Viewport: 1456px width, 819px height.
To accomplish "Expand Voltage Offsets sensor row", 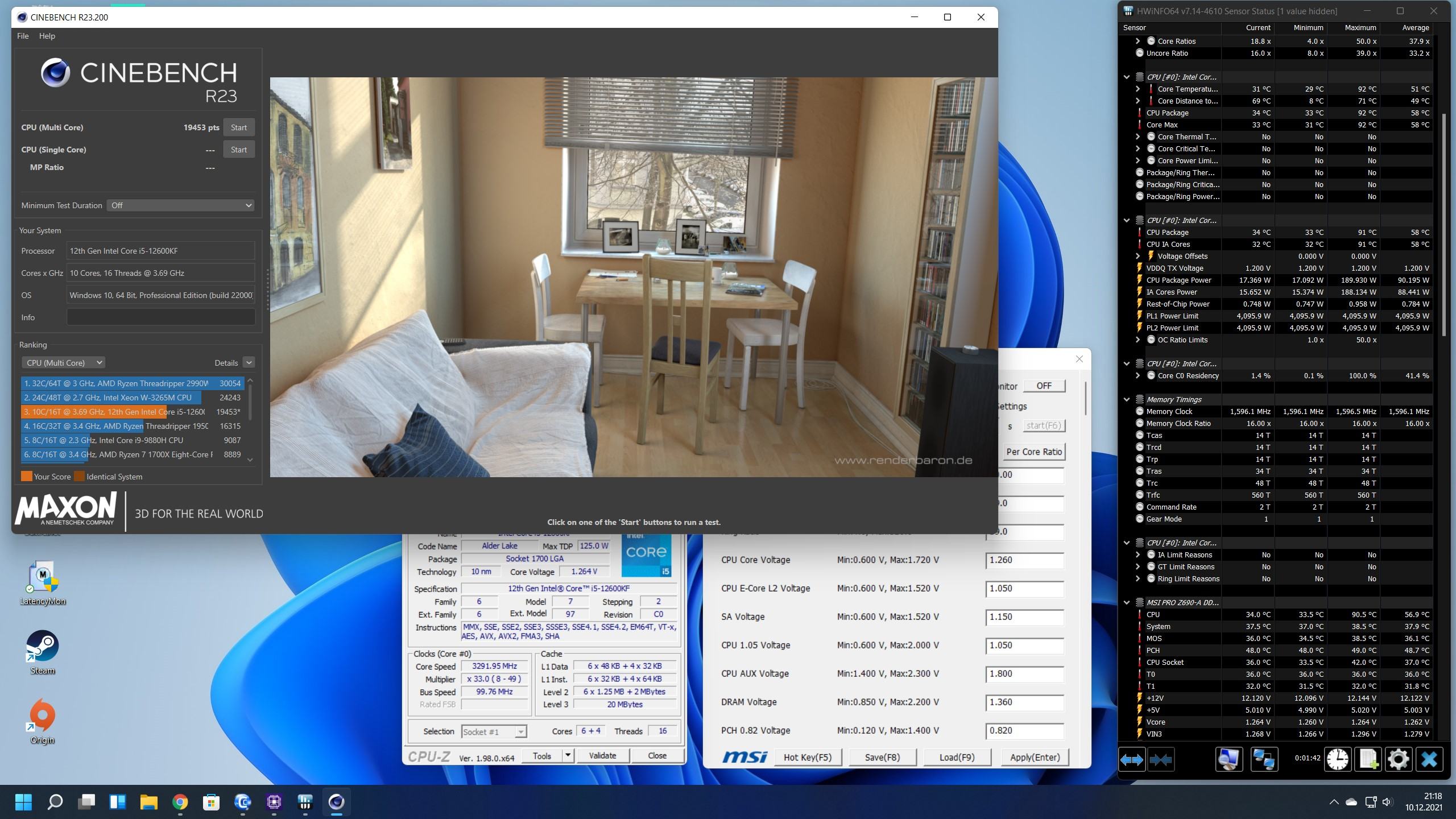I will click(1137, 257).
